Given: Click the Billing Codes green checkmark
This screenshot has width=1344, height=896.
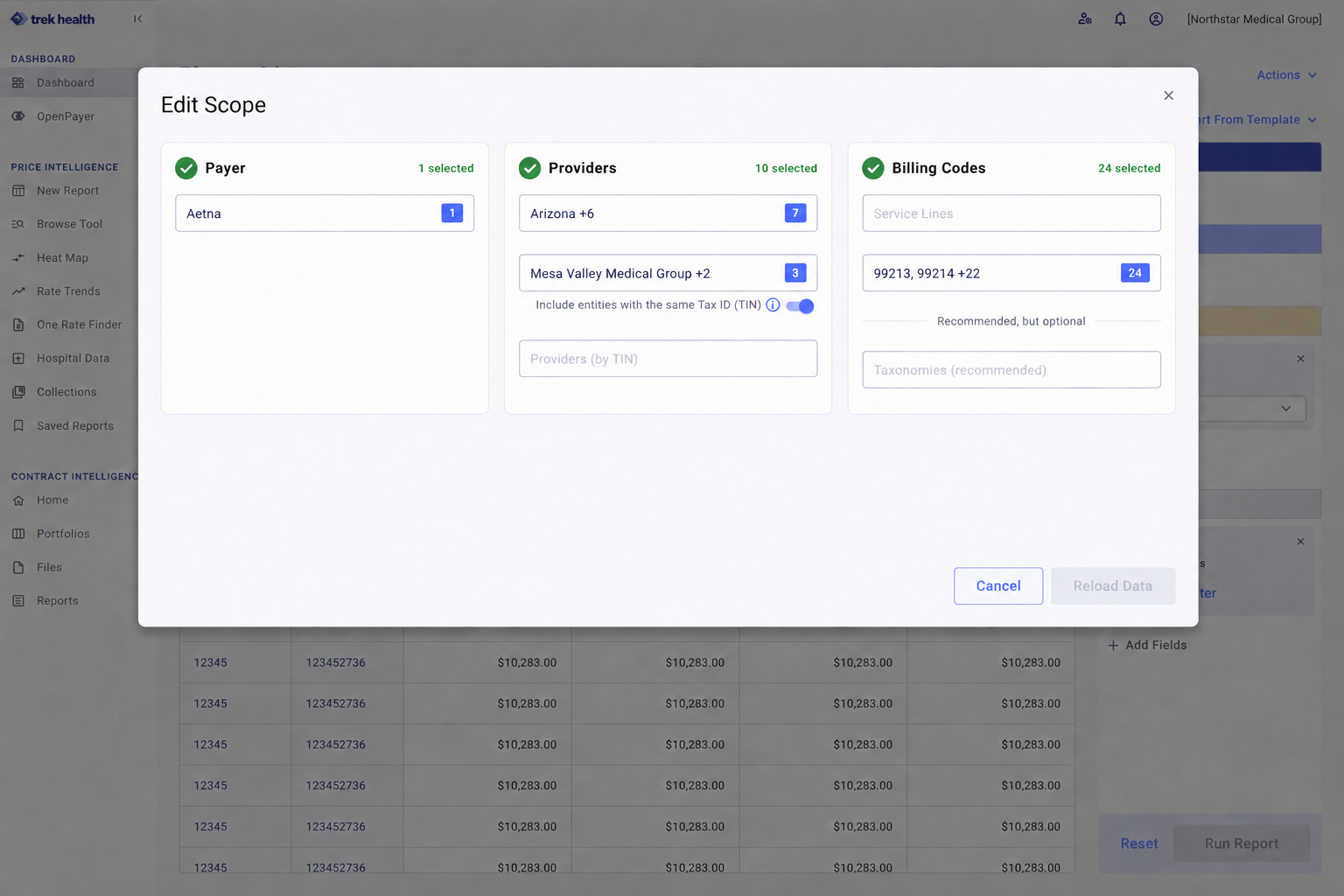Looking at the screenshot, I should click(873, 168).
